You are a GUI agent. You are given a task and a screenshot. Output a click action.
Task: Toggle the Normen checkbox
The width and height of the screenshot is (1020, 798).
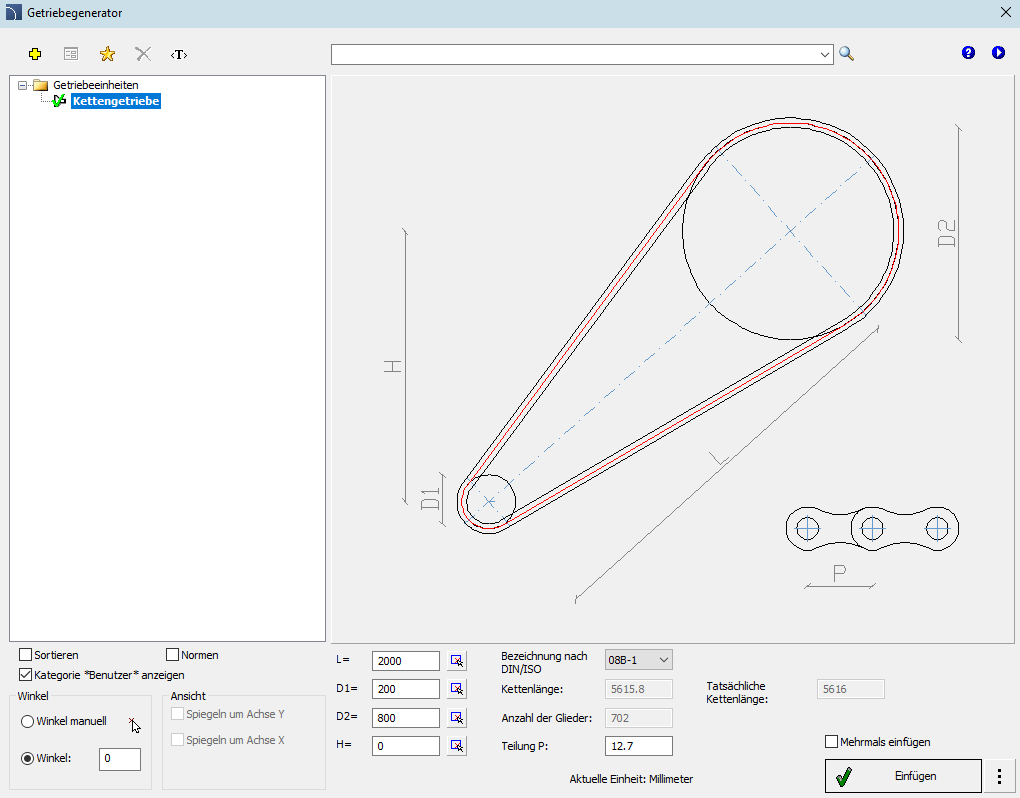click(172, 654)
